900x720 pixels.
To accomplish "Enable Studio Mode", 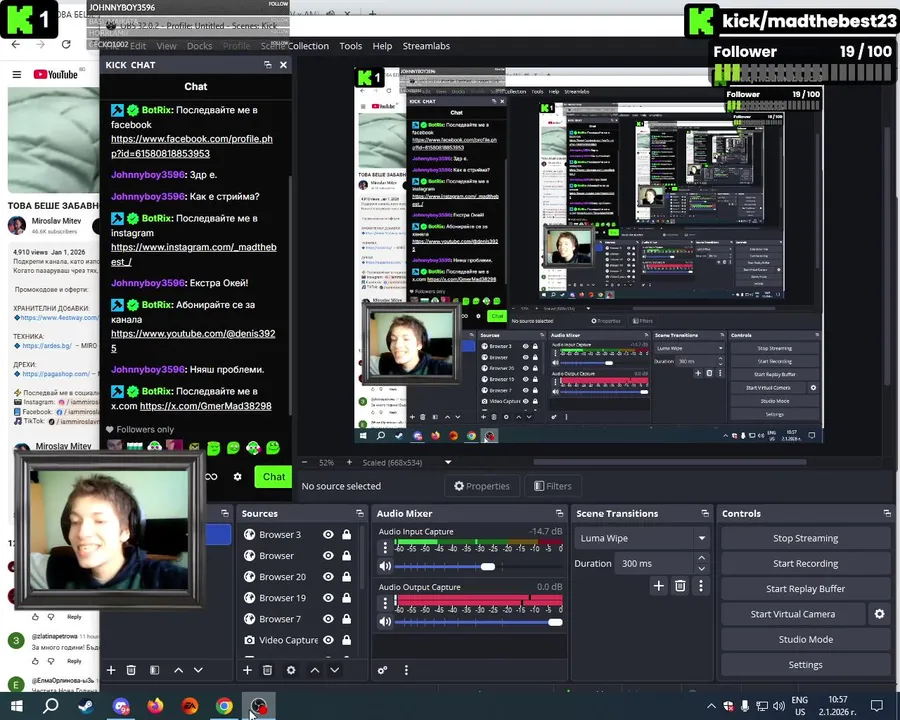I will pyautogui.click(x=805, y=639).
